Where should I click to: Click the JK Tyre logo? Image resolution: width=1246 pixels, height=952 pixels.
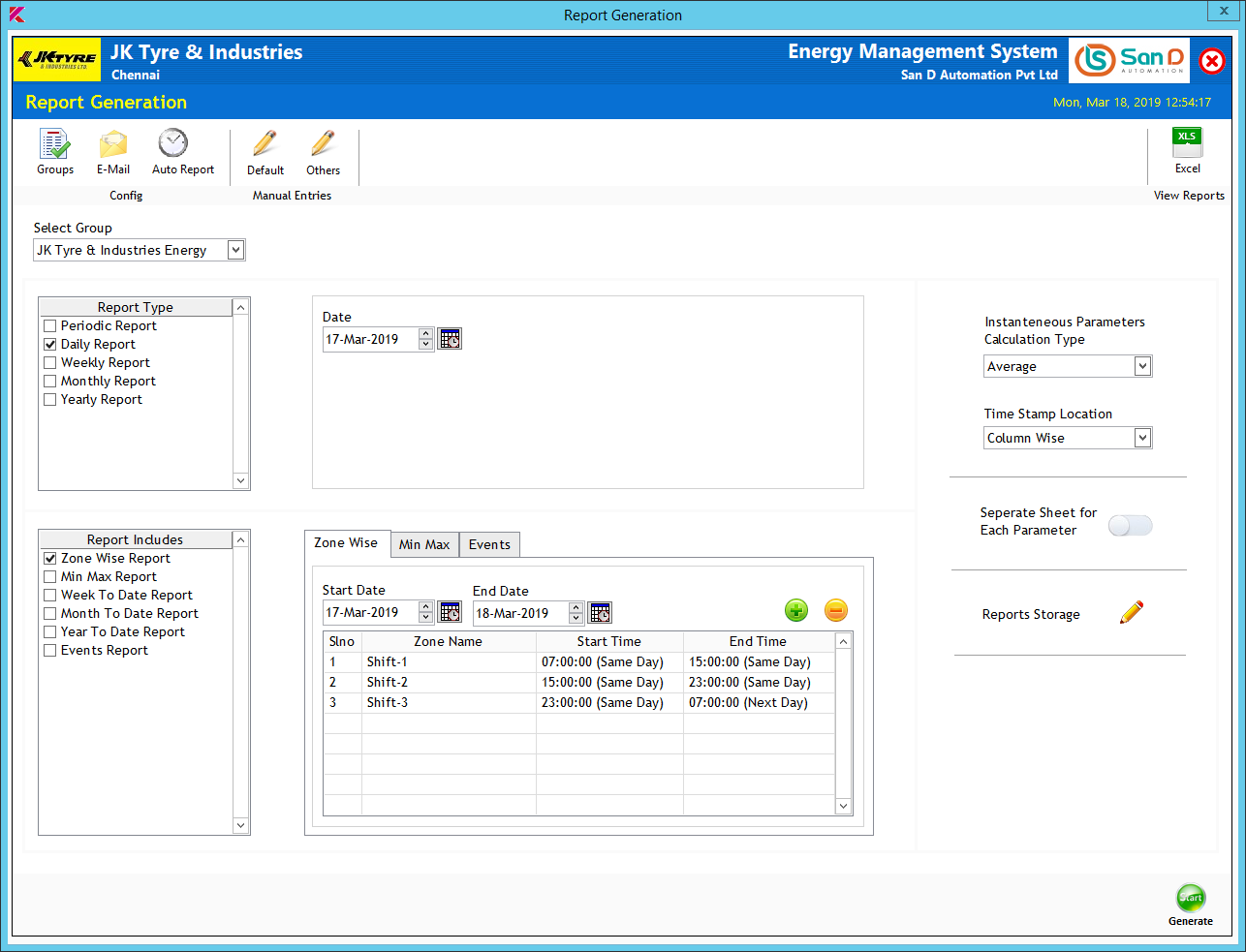56,60
